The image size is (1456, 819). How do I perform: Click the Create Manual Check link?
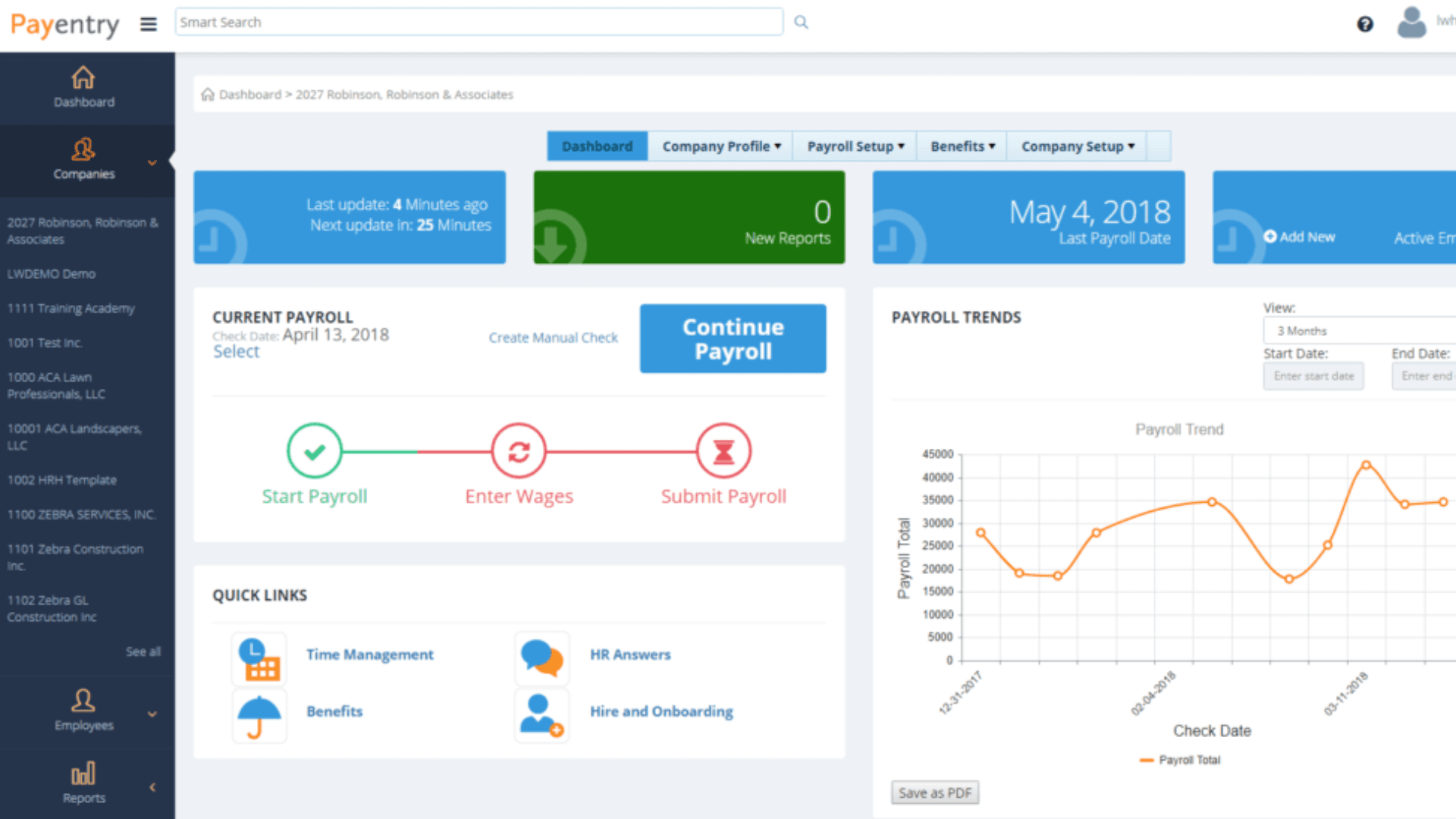(x=553, y=337)
